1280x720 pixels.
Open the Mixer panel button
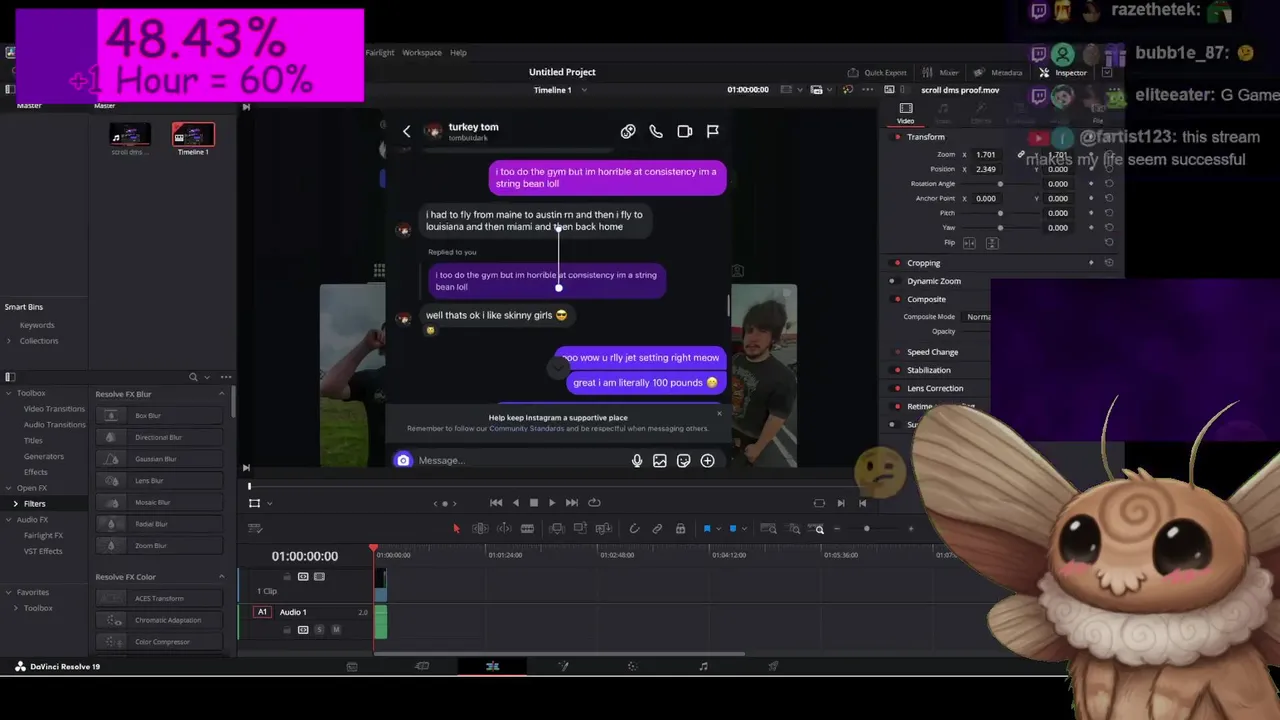tap(941, 72)
